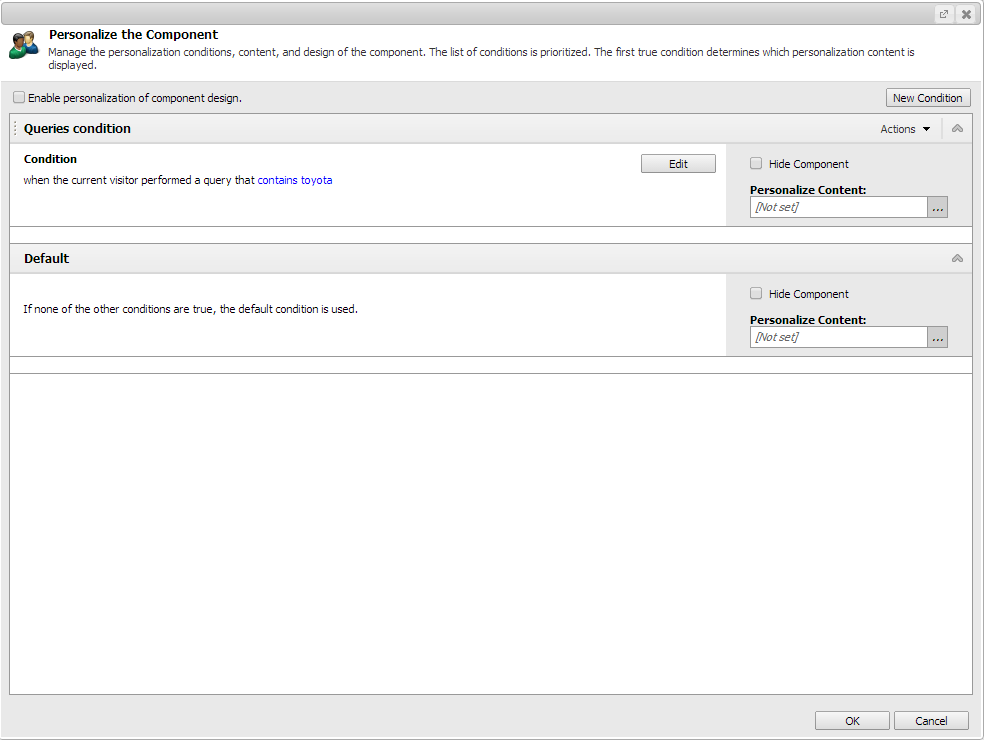Screen dimensions: 984x740
Task: Check Hide Component for the Queries condition
Action: coord(756,163)
